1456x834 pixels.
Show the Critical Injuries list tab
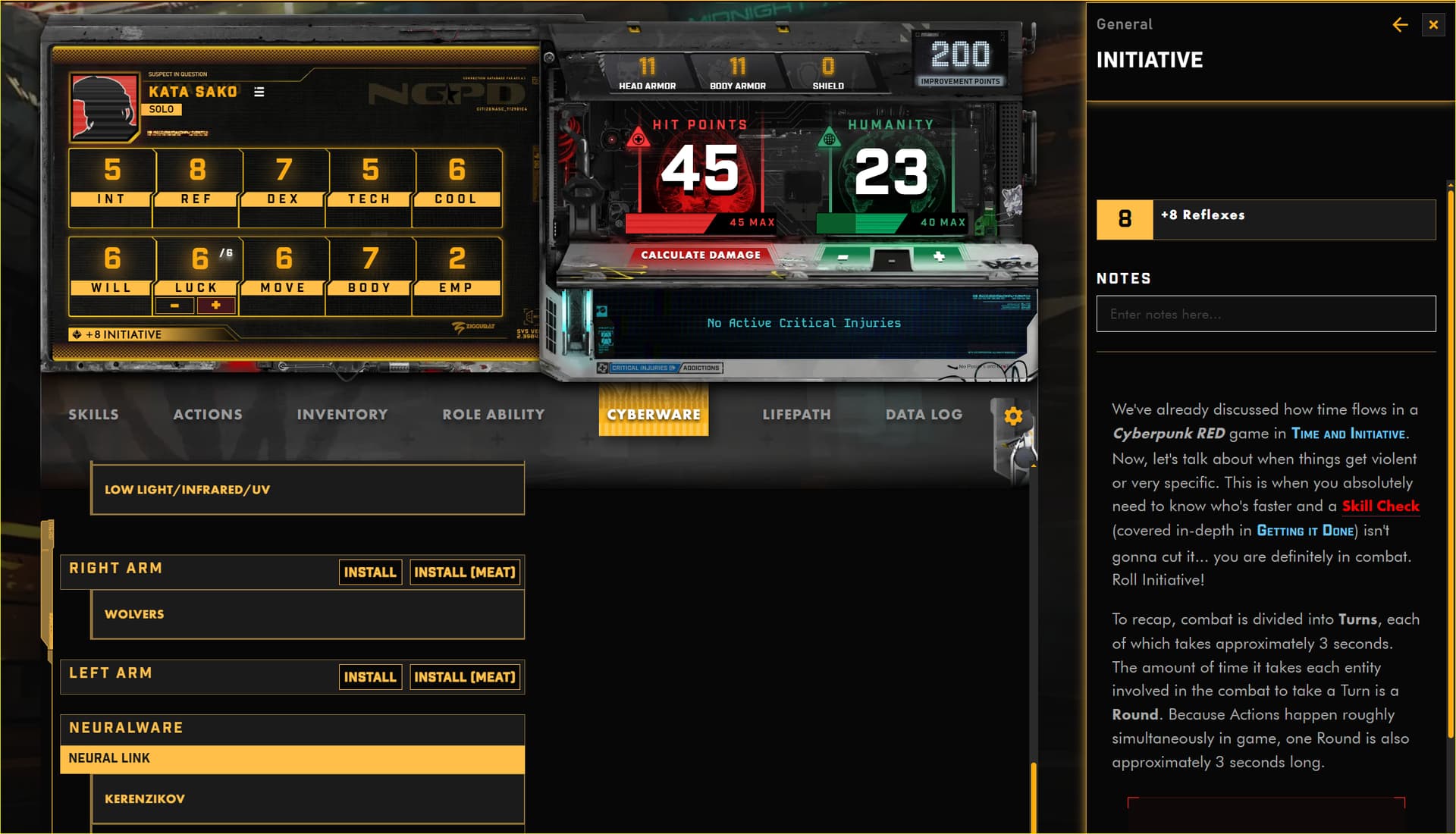642,368
